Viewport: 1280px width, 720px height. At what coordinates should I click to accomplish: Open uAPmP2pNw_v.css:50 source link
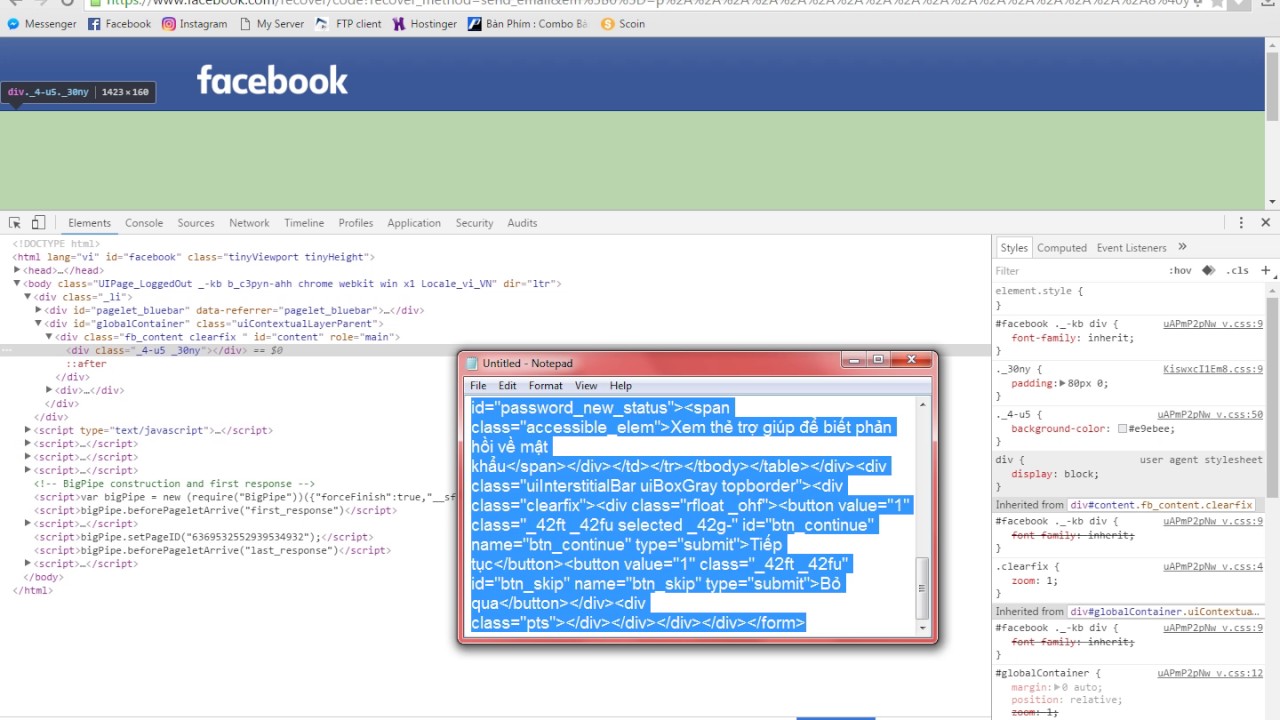click(1210, 414)
